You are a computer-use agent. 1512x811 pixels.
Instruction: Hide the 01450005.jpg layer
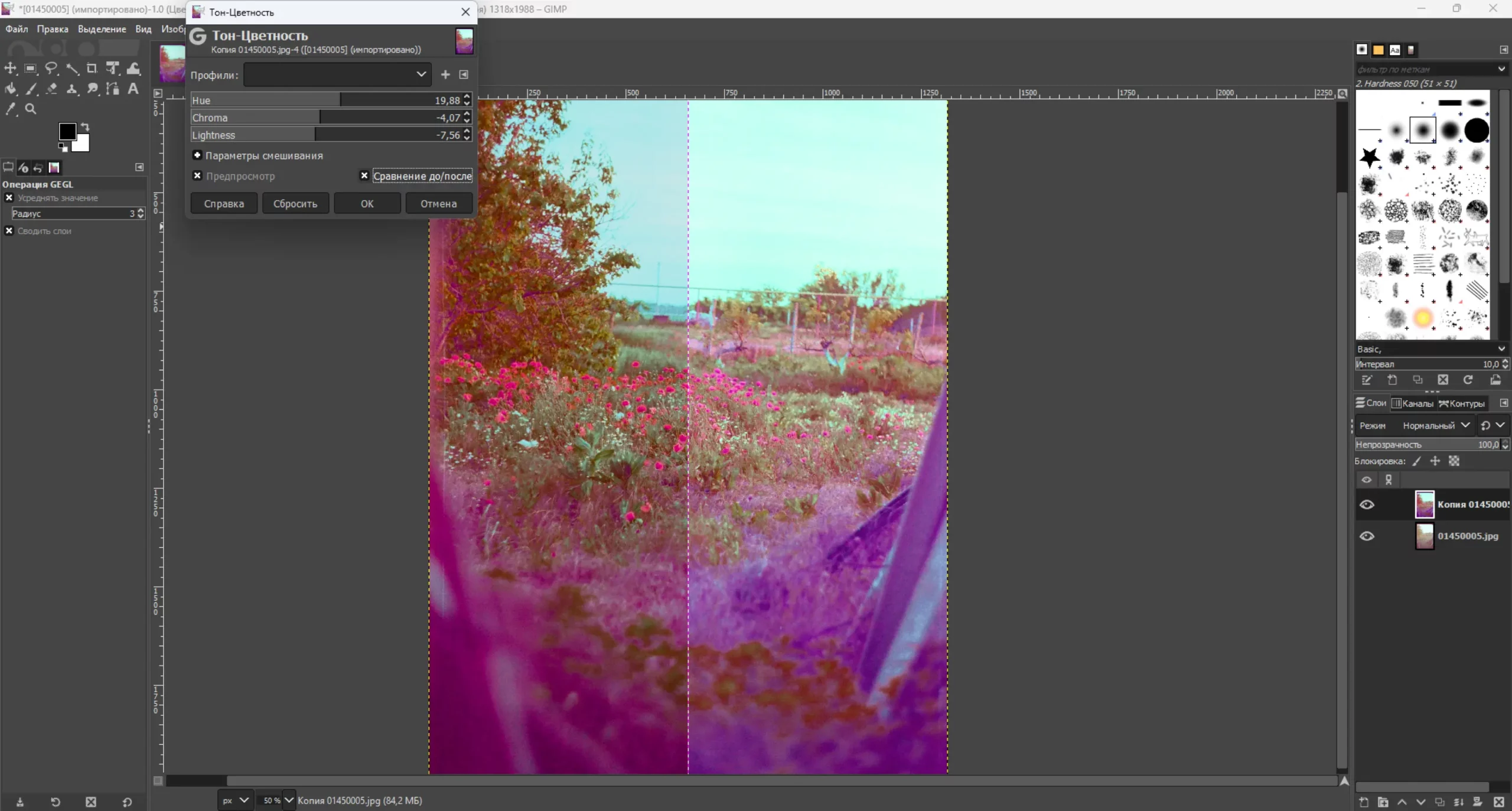1367,536
